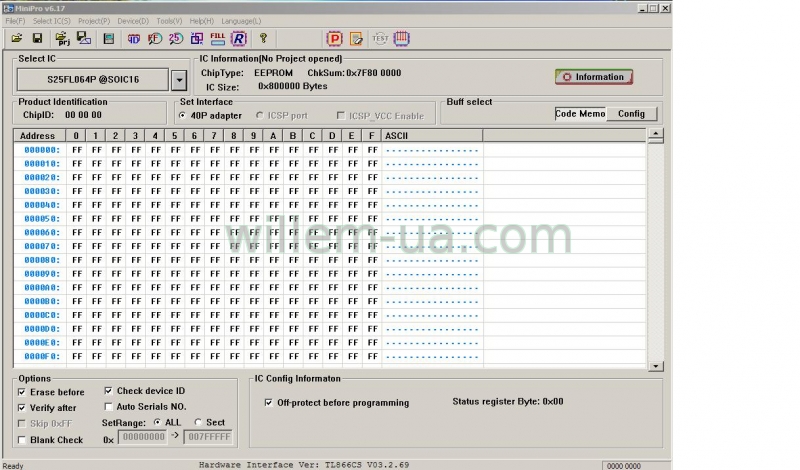This screenshot has height=470, width=800.
Task: Open the Device(D) menu
Action: pos(133,21)
